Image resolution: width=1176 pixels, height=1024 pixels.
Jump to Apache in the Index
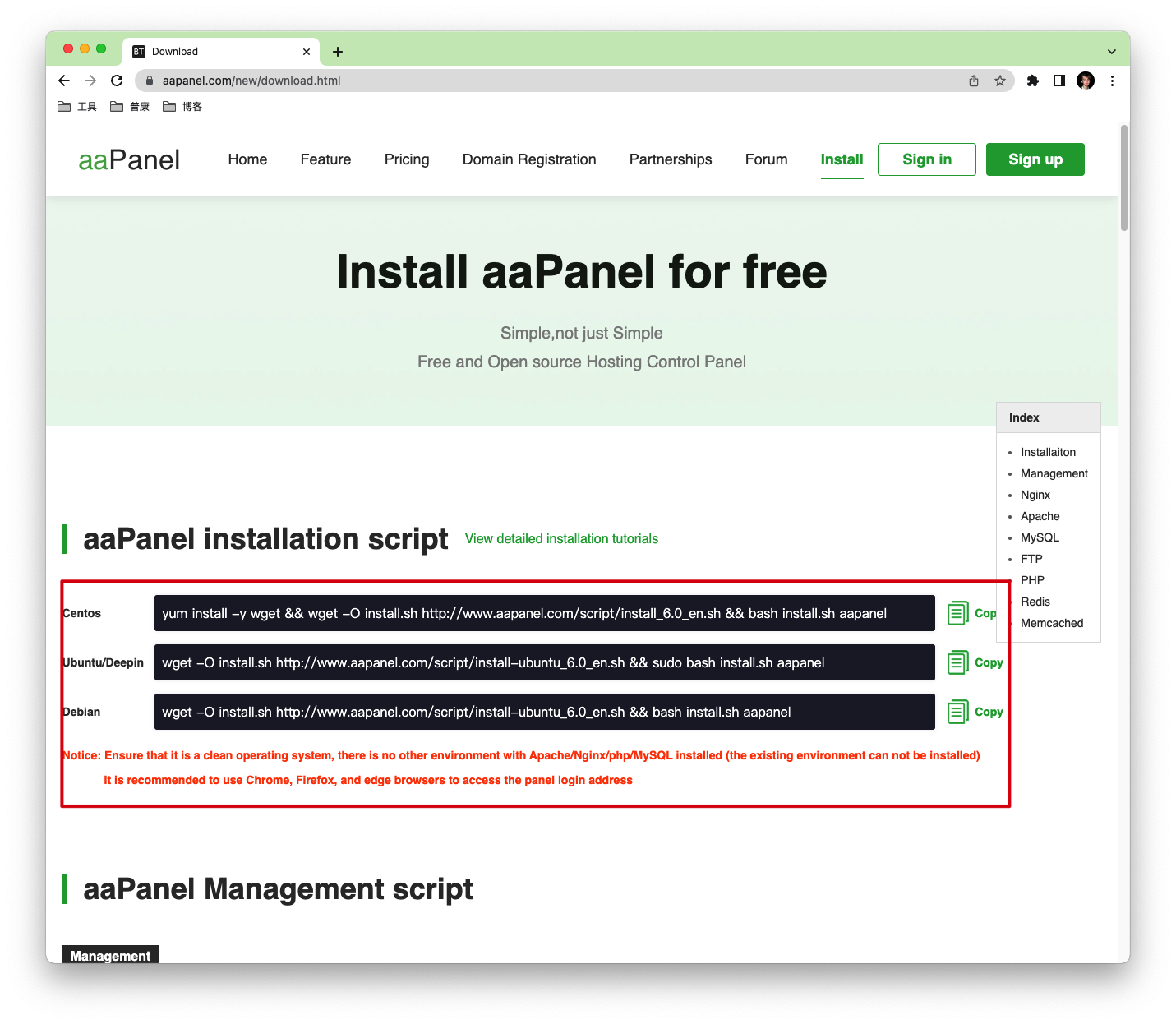(x=1040, y=516)
